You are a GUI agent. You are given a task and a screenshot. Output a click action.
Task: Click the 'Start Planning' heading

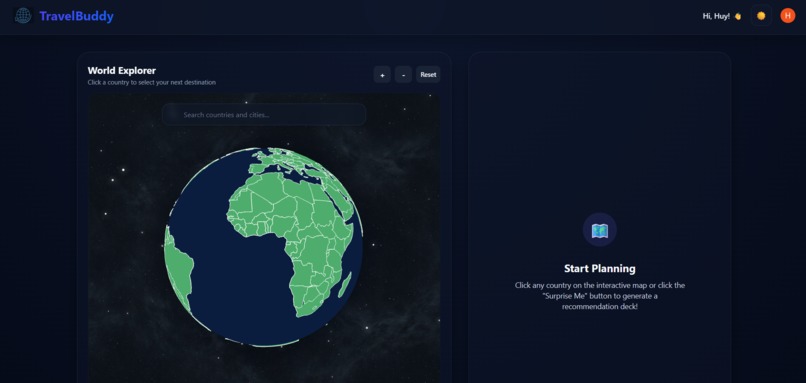pos(599,268)
